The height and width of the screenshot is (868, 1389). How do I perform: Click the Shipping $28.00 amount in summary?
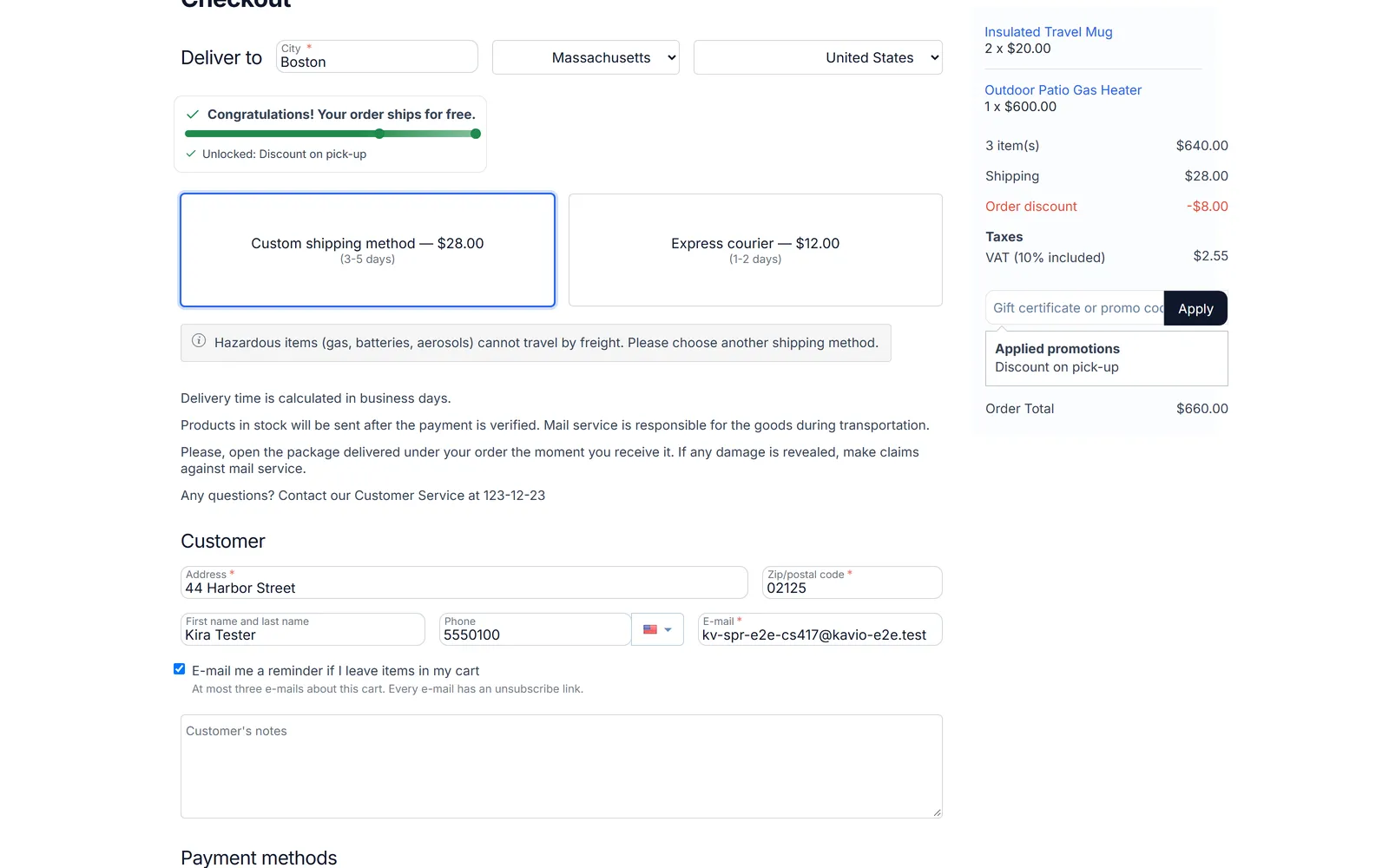click(1206, 176)
